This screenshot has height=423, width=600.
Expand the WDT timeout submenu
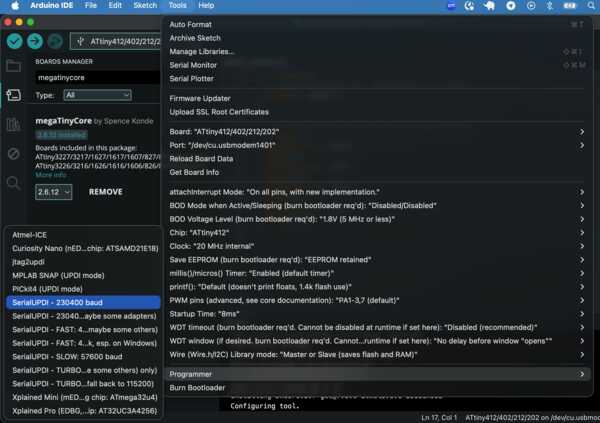(x=377, y=328)
